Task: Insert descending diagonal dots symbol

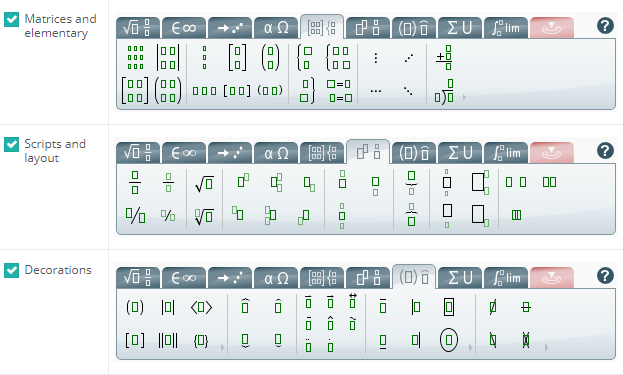Action: tap(408, 91)
